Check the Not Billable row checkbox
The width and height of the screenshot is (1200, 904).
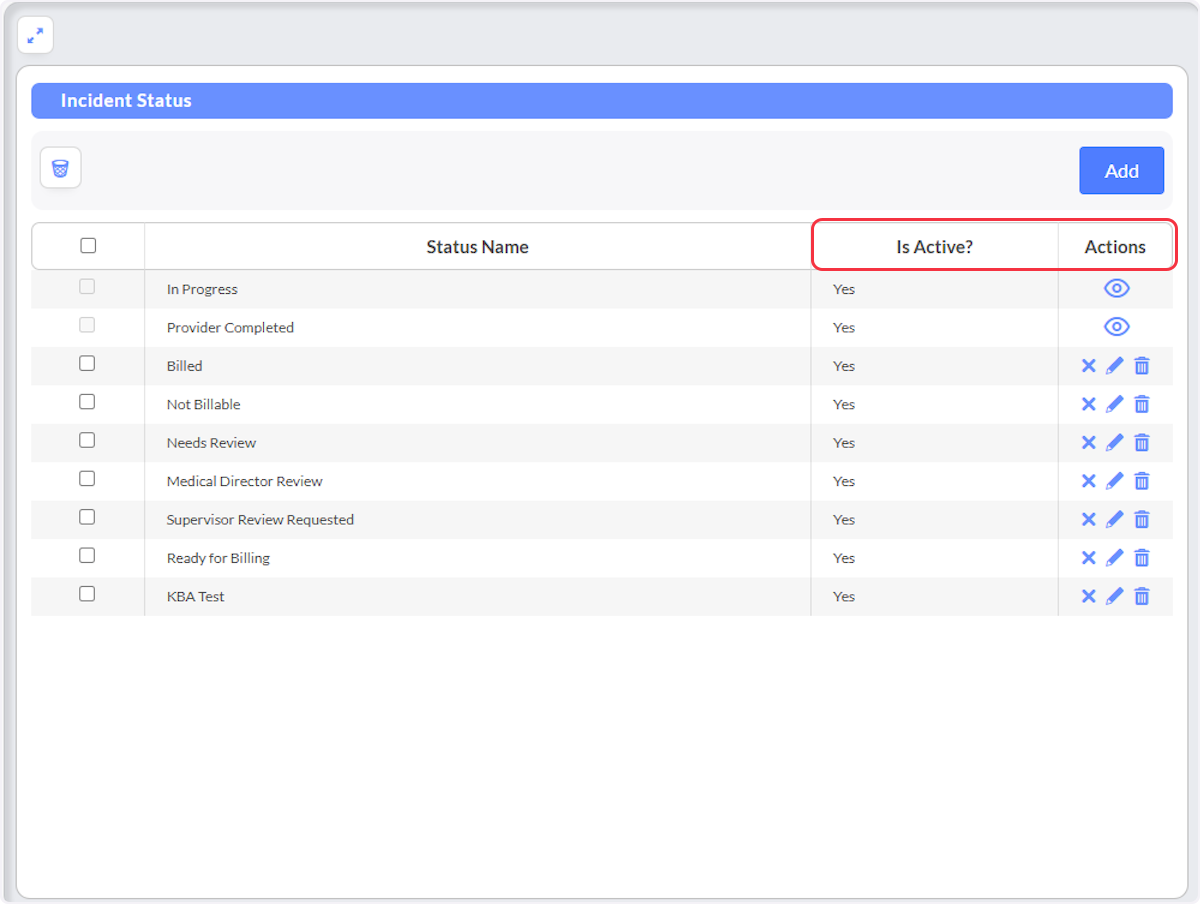coord(87,402)
